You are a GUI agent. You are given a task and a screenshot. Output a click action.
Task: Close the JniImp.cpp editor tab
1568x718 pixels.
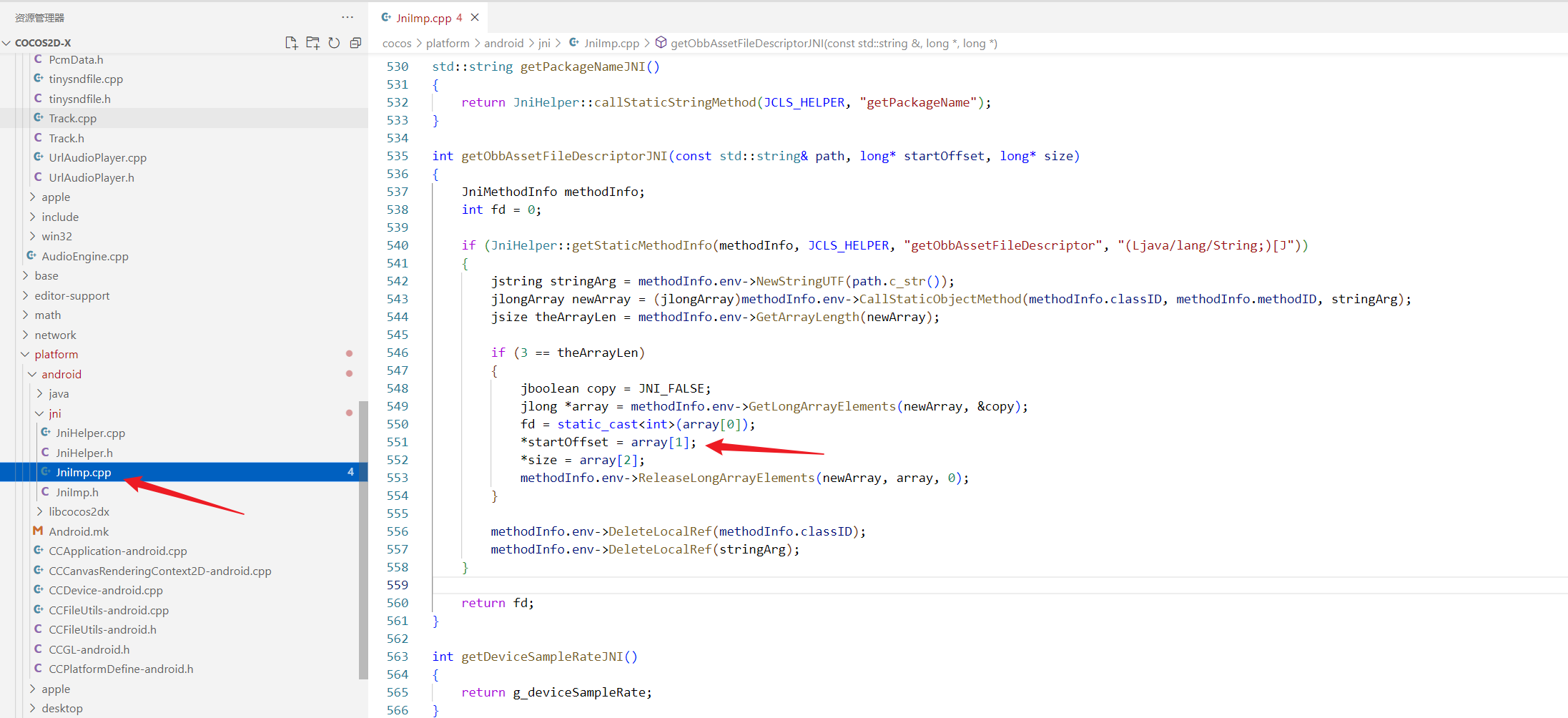(475, 18)
